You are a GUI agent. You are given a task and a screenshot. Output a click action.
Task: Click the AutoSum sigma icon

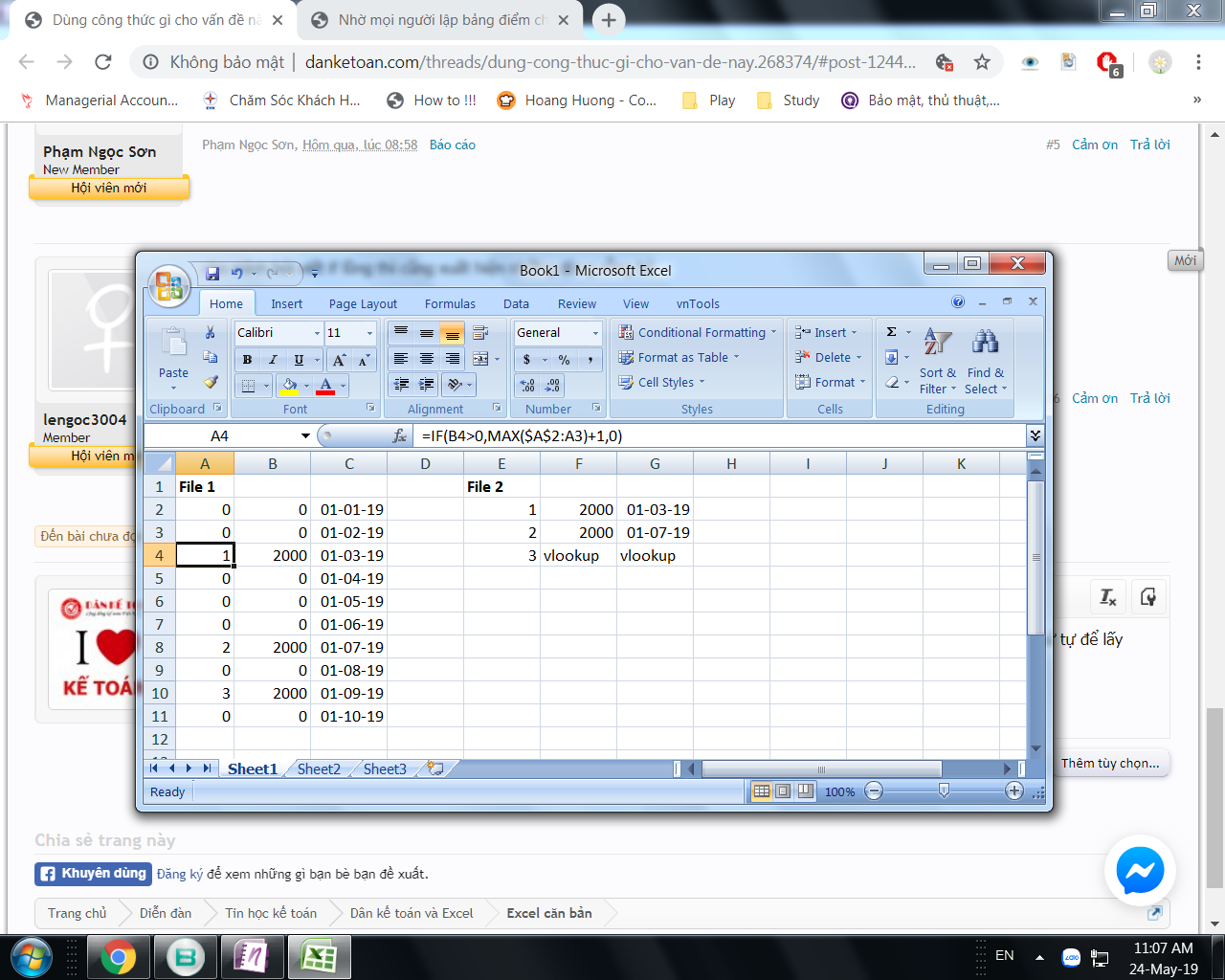coord(892,332)
